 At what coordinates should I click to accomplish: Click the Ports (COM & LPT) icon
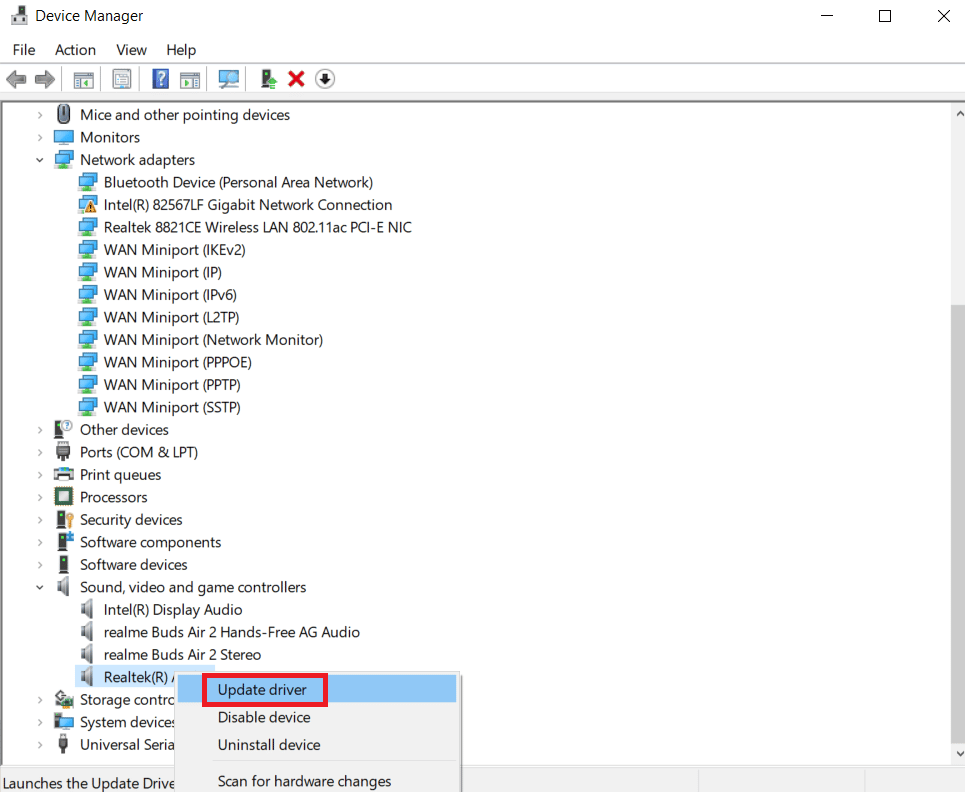coord(63,452)
